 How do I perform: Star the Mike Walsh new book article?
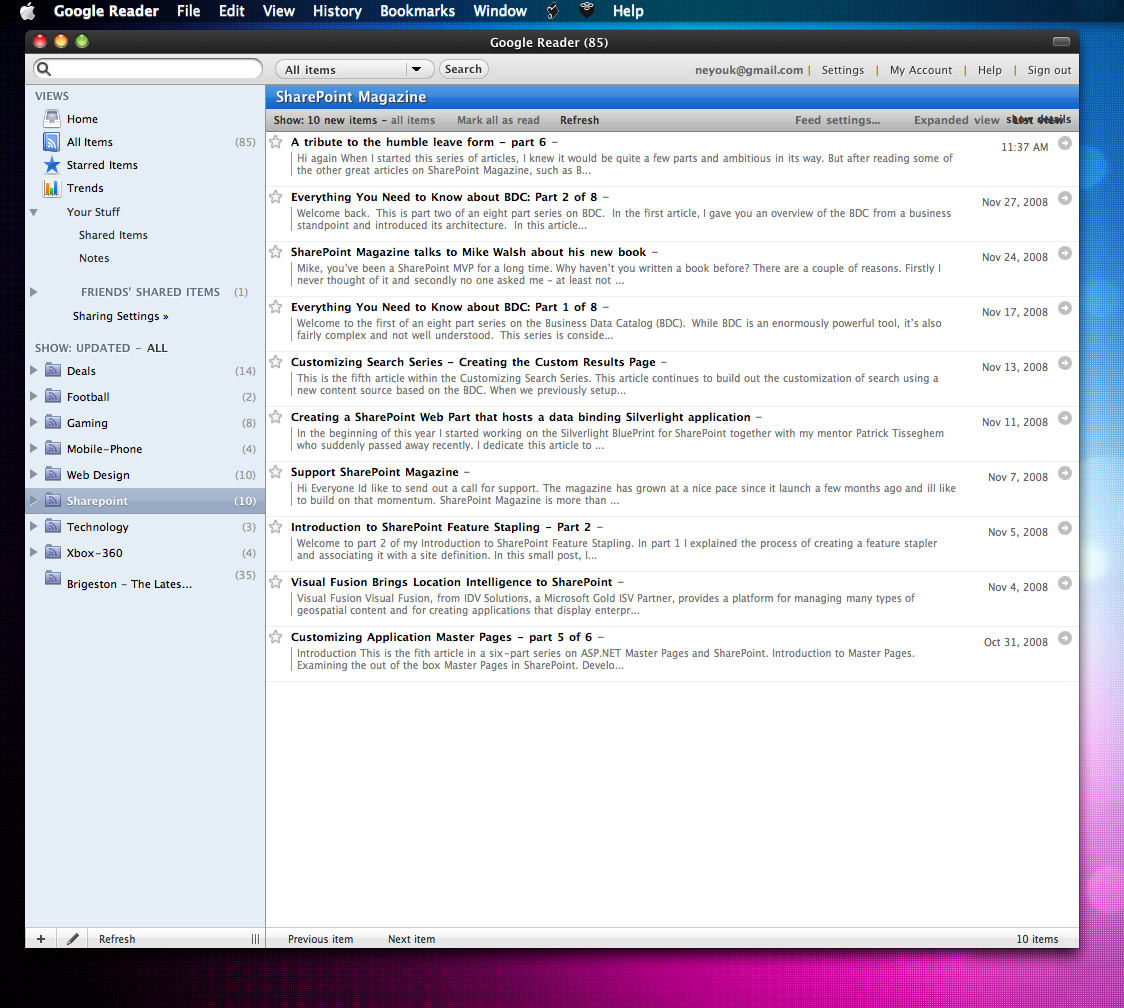[275, 252]
